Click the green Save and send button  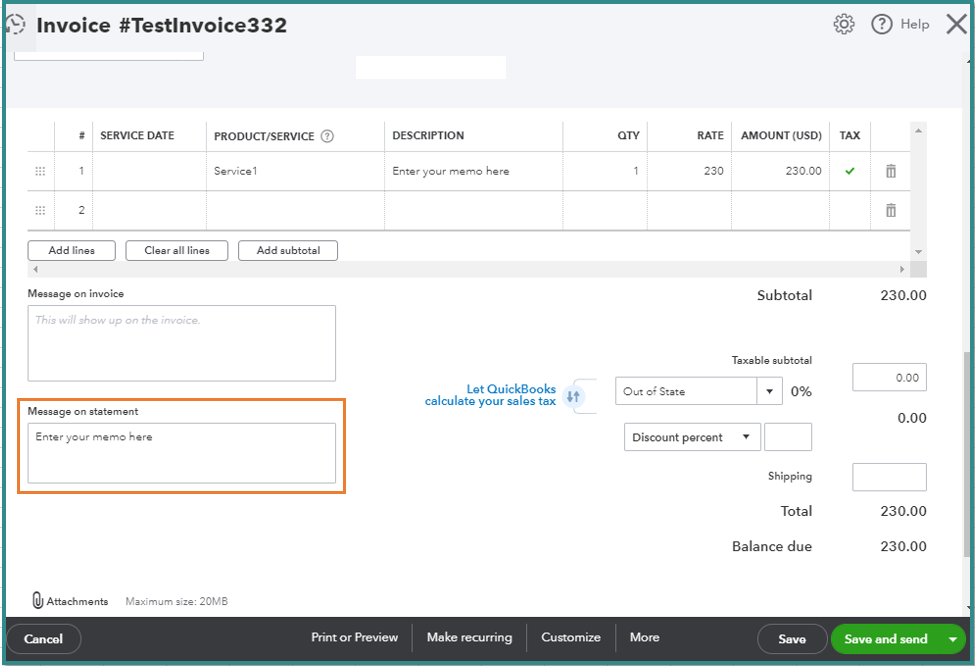(x=885, y=639)
